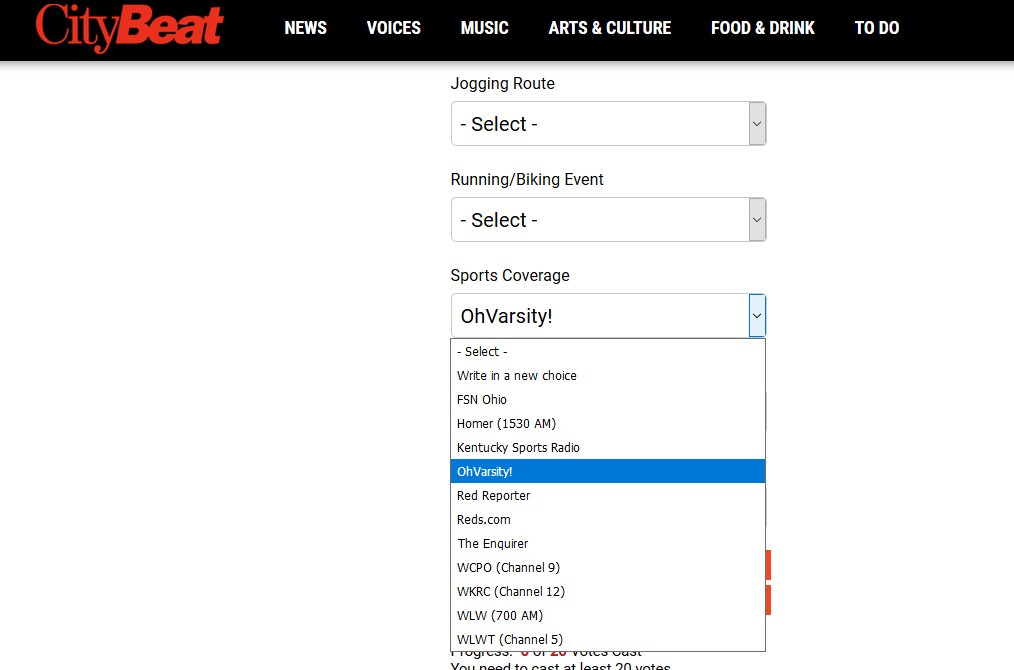
Task: Choose Red Reporter option
Action: coord(608,495)
